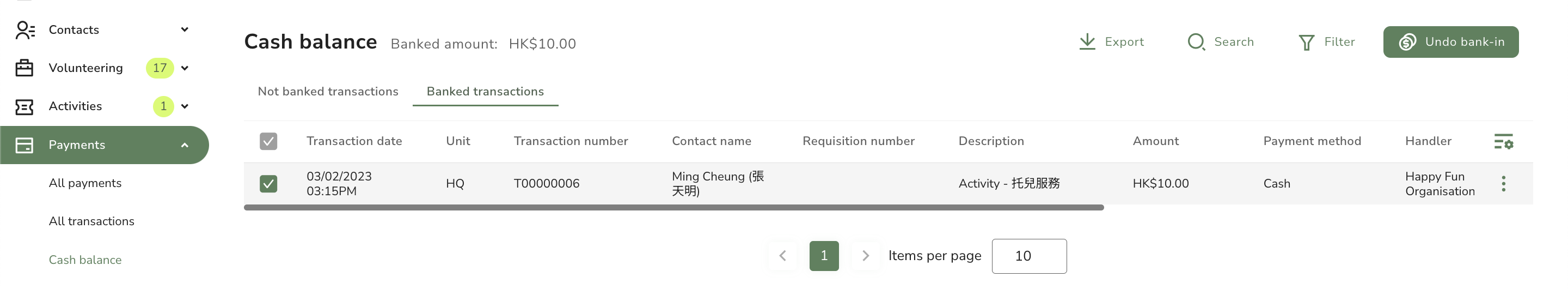The image size is (1568, 289).
Task: Expand the Contacts menu chevron
Action: point(185,30)
